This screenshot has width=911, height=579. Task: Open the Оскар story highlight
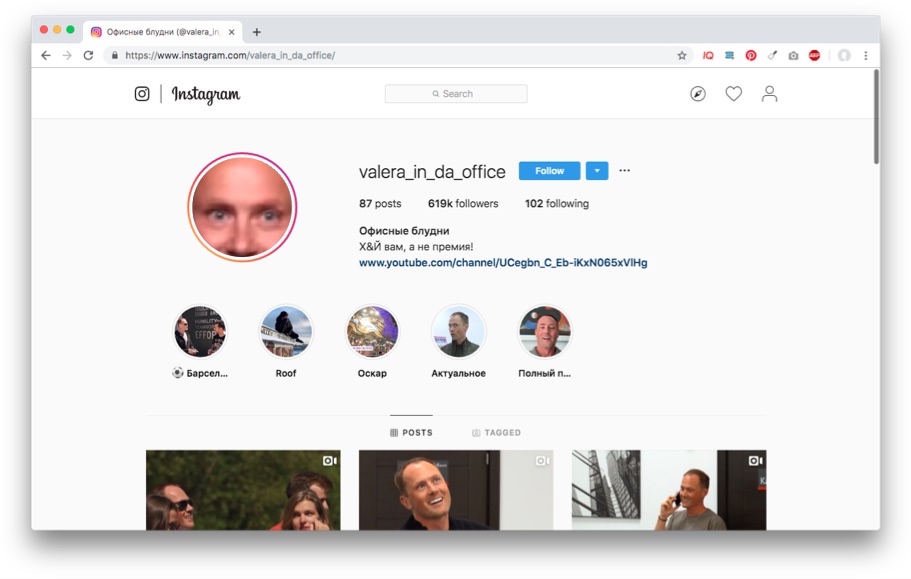click(372, 332)
